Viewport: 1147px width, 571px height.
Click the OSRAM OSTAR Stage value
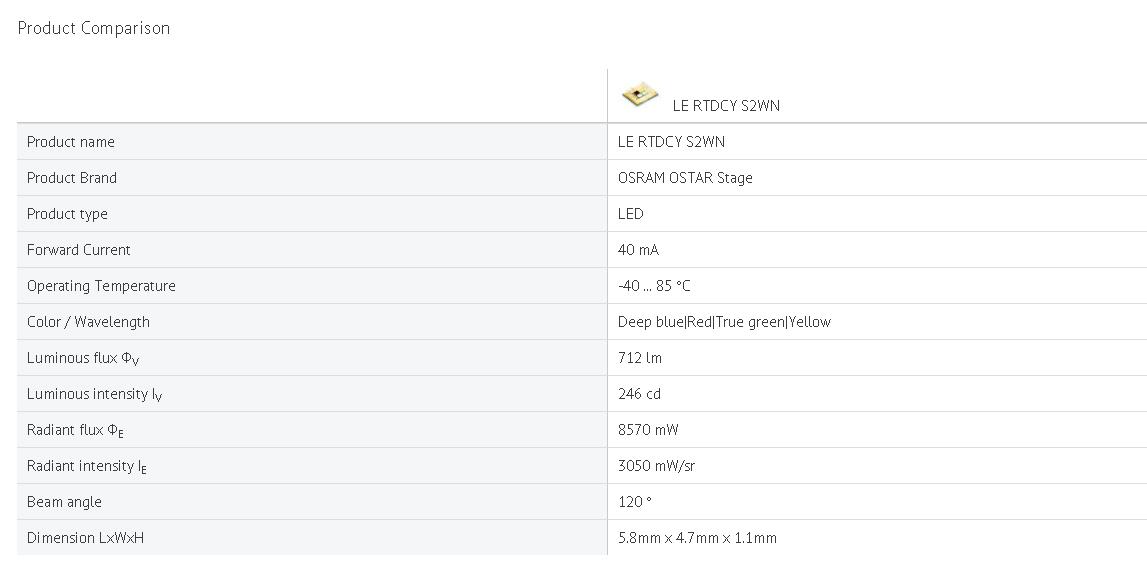pyautogui.click(x=685, y=178)
